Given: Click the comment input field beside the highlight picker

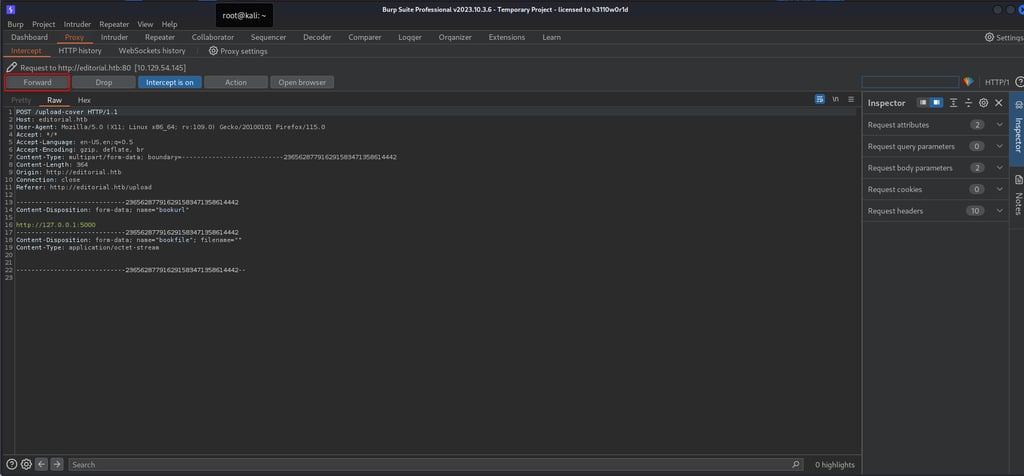Looking at the screenshot, I should [910, 82].
